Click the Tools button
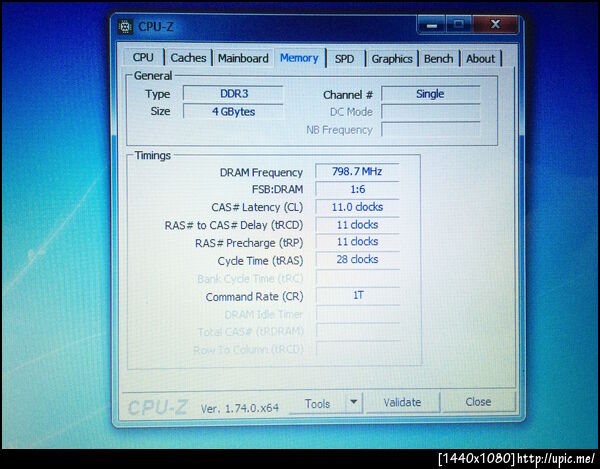Screen dimensions: 600x469 click(317, 404)
